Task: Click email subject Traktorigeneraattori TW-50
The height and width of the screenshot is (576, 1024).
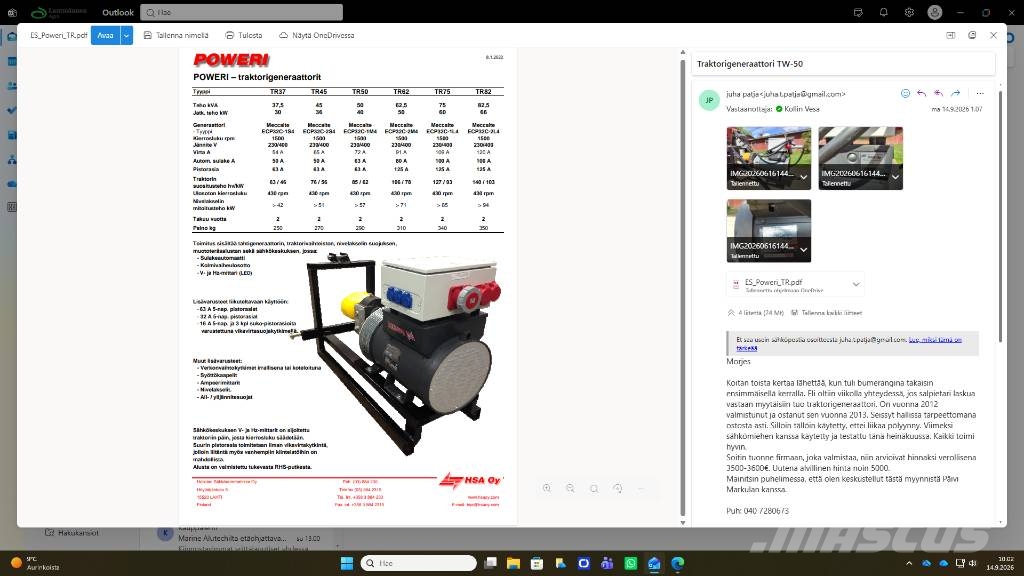Action: (x=750, y=64)
